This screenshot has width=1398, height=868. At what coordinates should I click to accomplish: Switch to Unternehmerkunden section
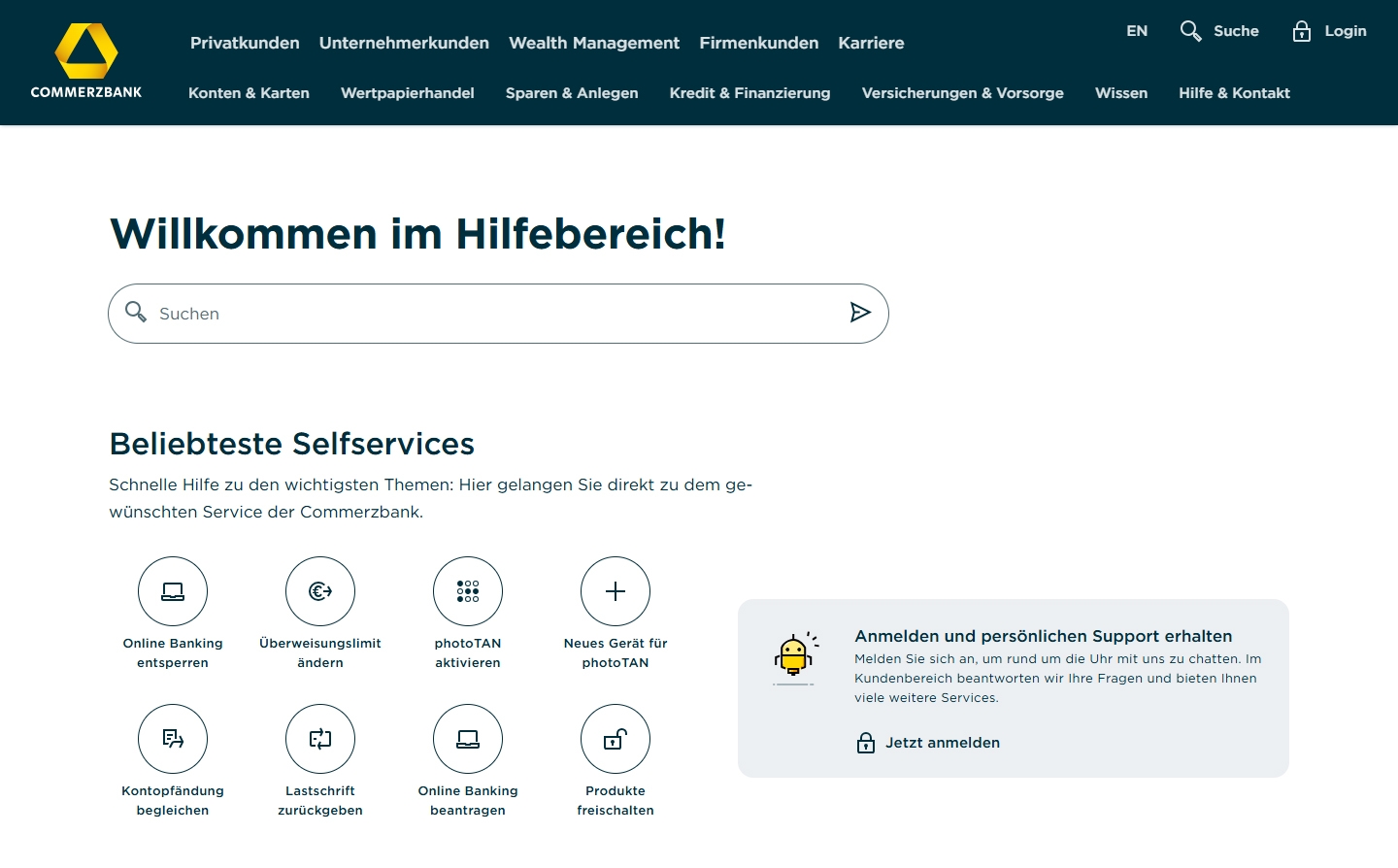click(x=404, y=43)
